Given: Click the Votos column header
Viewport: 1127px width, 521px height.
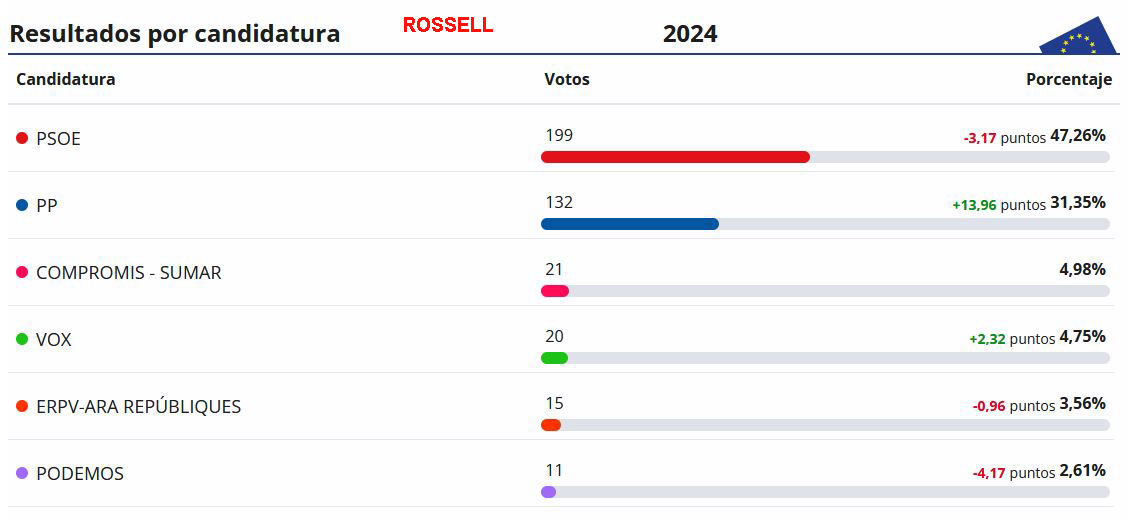Looking at the screenshot, I should point(567,80).
